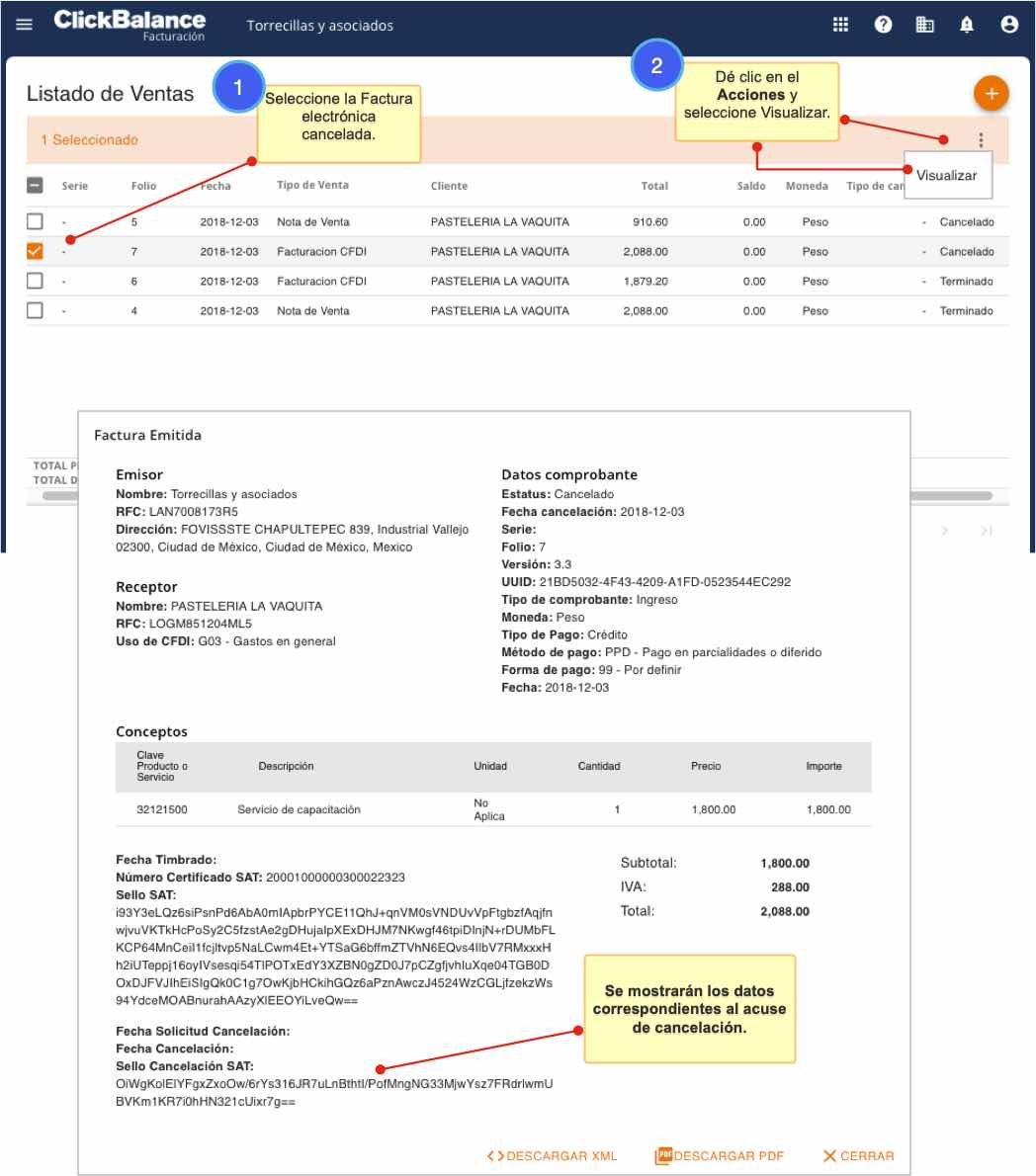
Task: Check the box for folio 5 row
Action: click(35, 221)
